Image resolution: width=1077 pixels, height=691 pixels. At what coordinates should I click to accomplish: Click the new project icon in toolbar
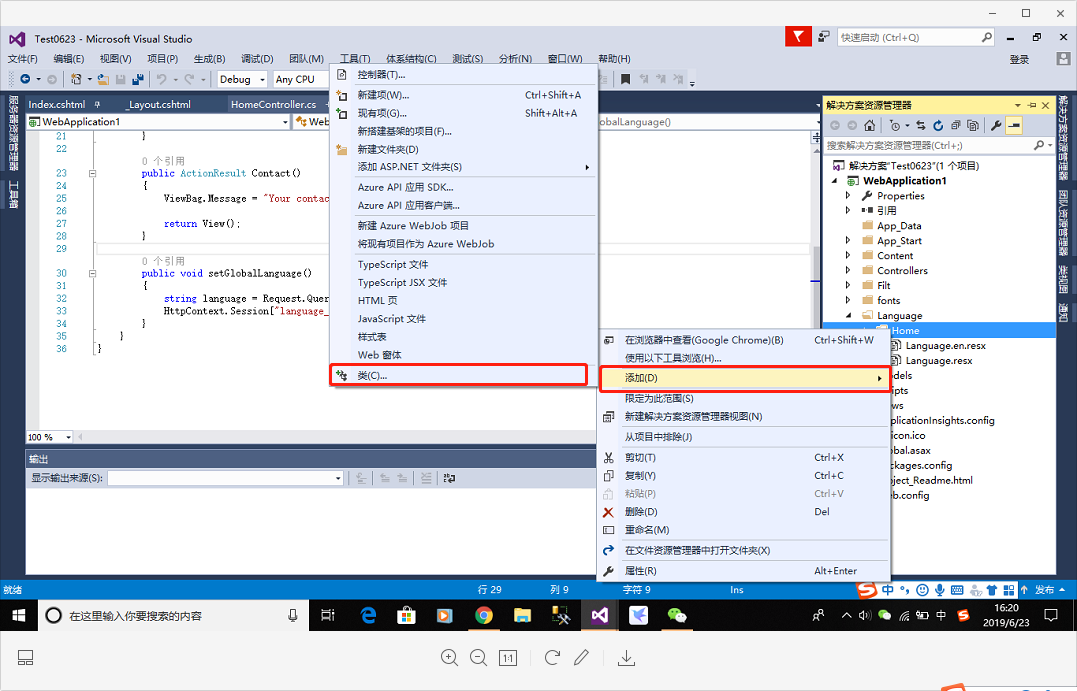pyautogui.click(x=76, y=80)
